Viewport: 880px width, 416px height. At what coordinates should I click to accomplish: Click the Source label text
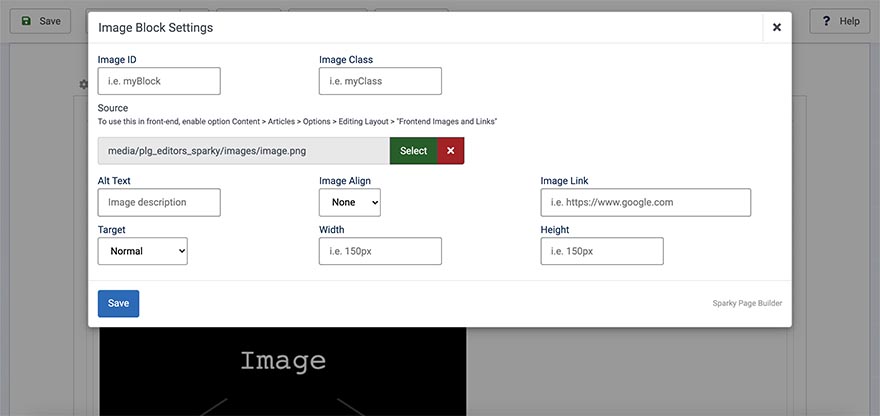click(113, 108)
